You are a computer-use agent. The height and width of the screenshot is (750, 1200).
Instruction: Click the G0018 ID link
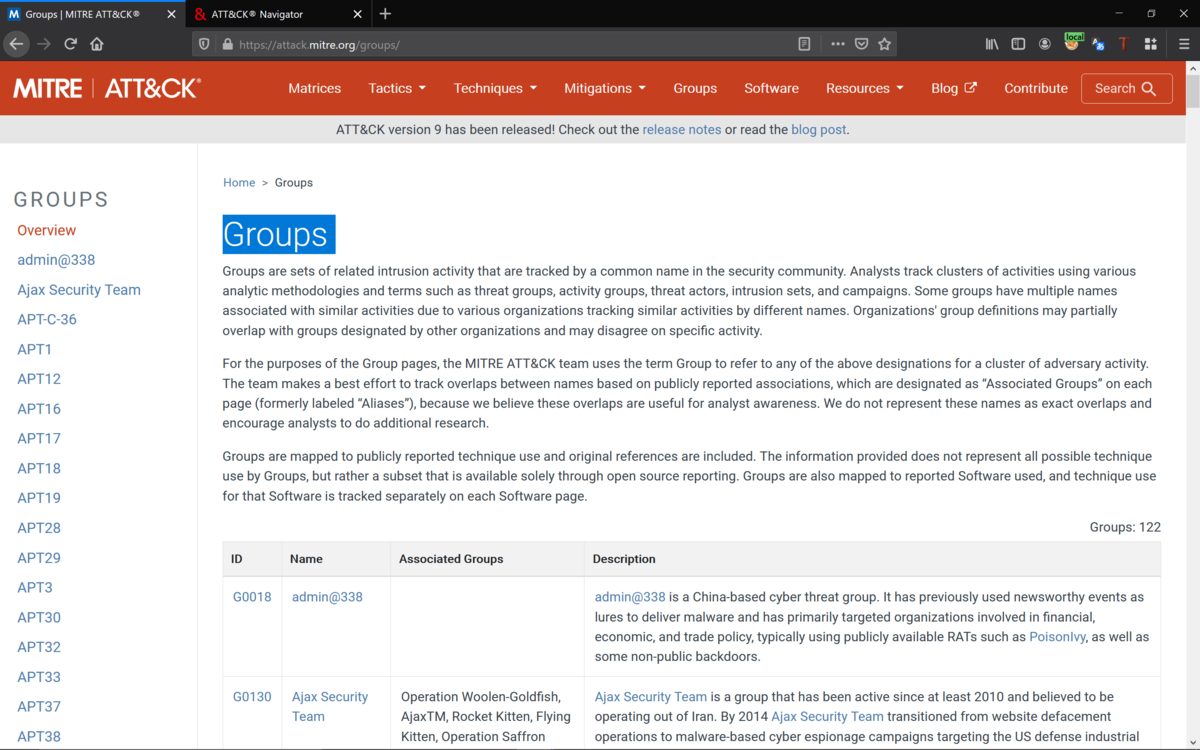coord(252,597)
